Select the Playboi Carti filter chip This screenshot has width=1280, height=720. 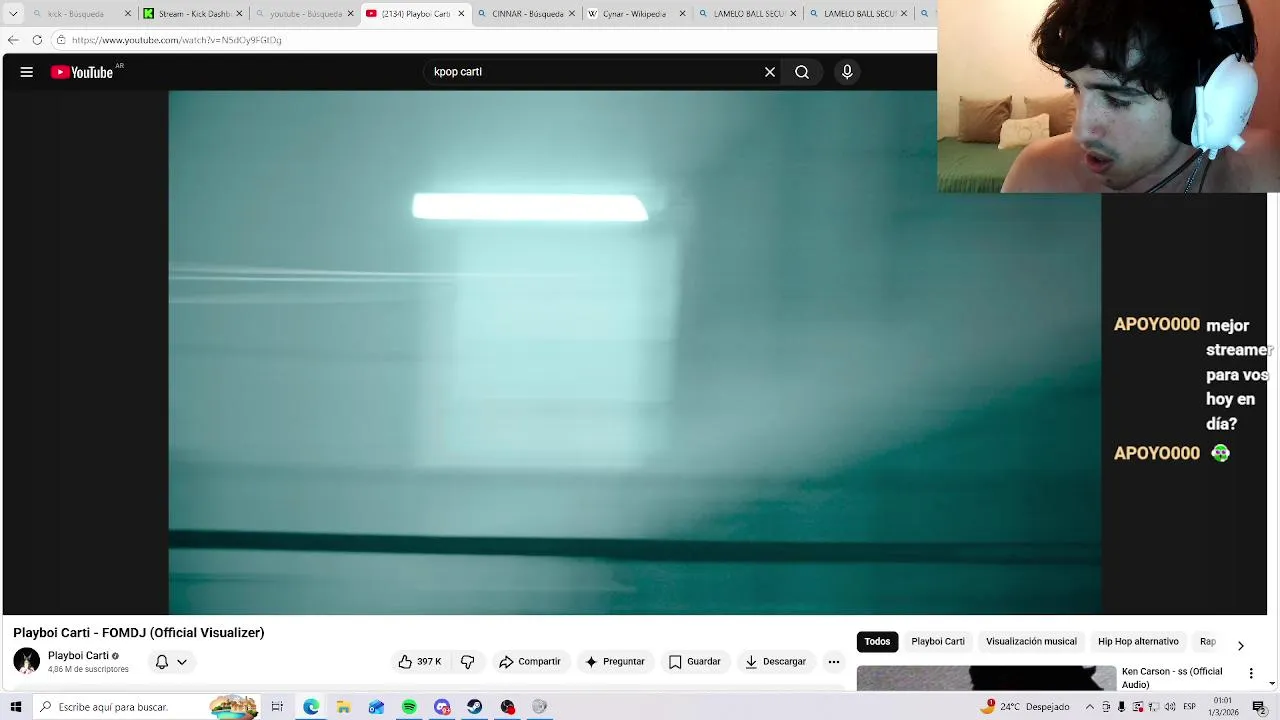coord(938,642)
